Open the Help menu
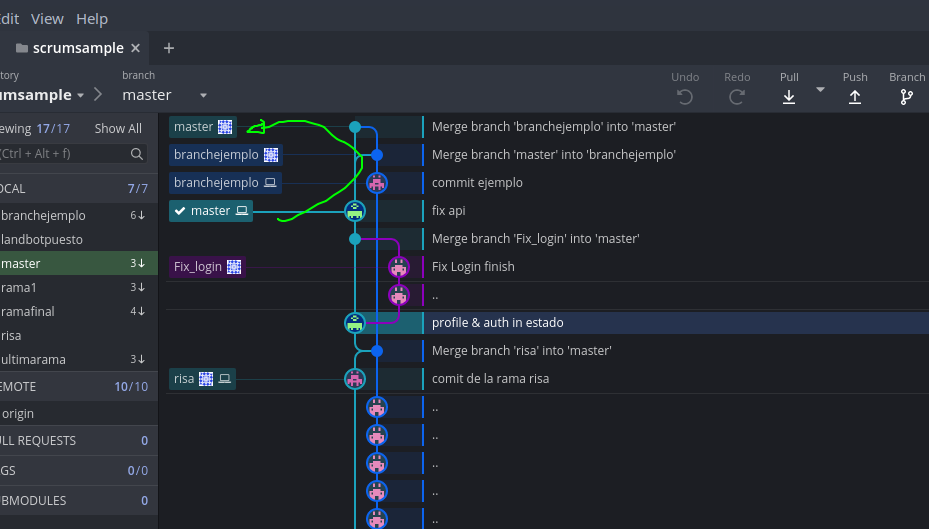This screenshot has width=929, height=529. click(x=92, y=19)
